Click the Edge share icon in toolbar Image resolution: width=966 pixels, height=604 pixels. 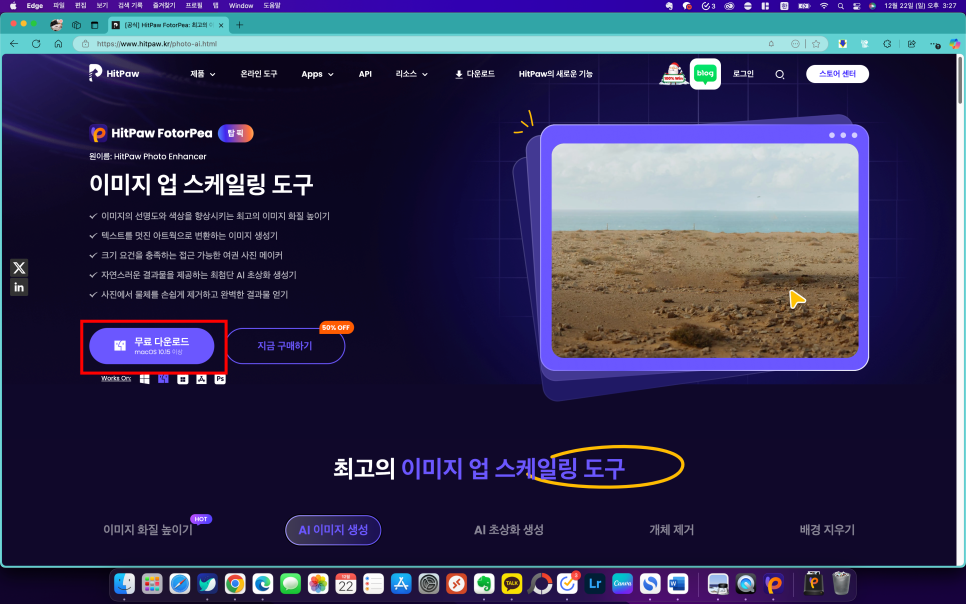[x=912, y=44]
